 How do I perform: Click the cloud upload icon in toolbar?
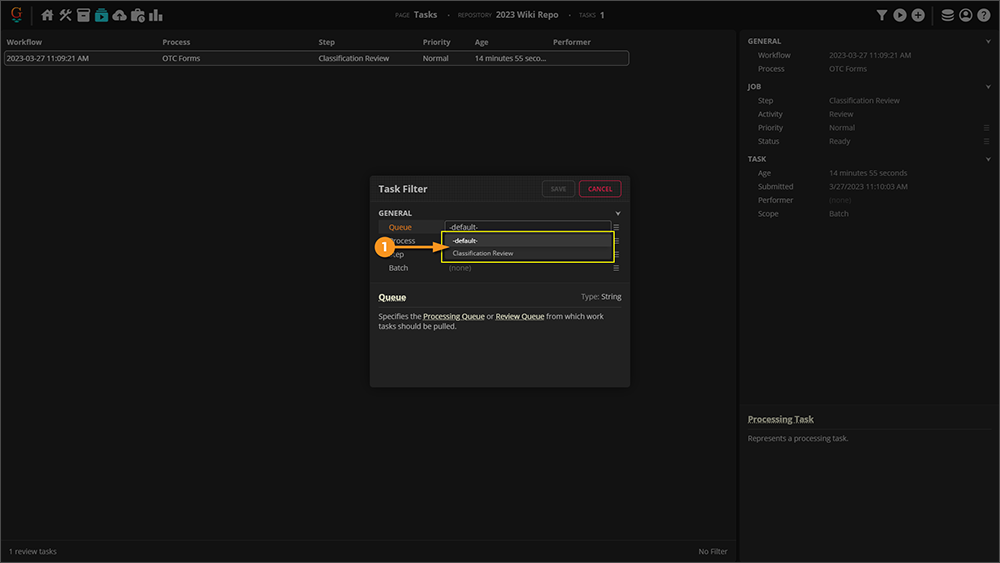point(119,15)
